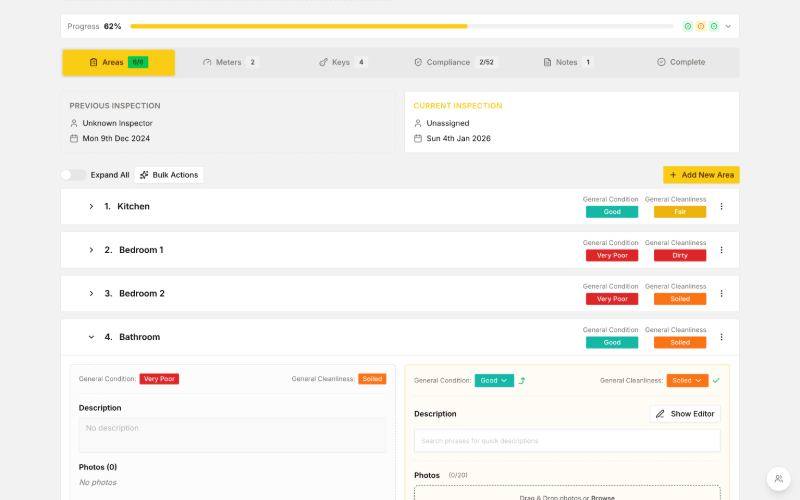Click the previous No description box

tap(233, 435)
